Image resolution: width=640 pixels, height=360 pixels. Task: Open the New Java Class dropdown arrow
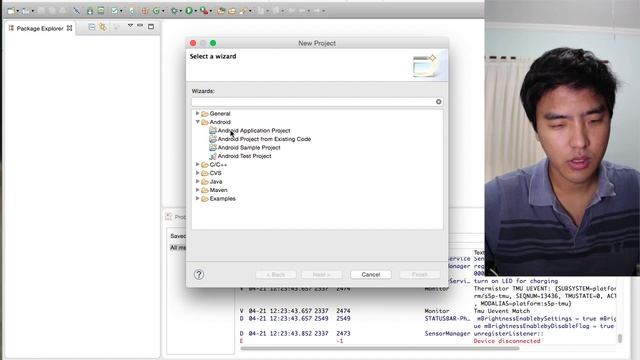point(163,11)
